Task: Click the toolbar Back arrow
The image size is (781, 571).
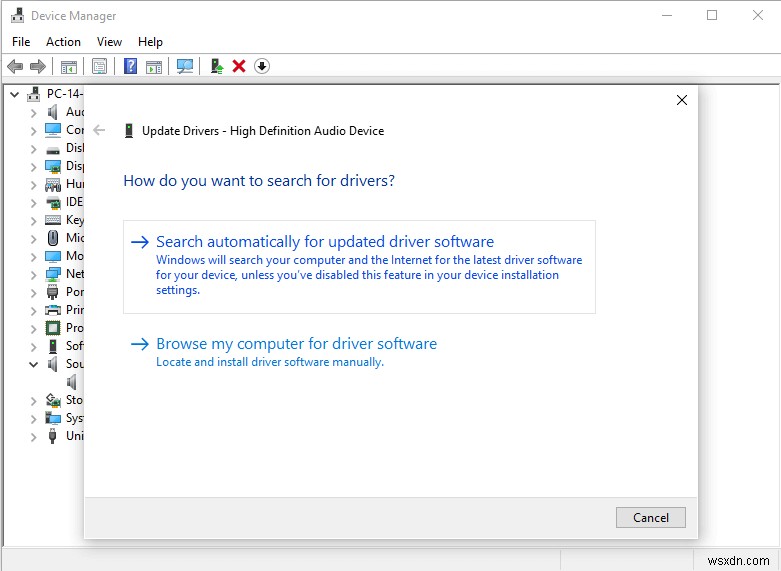Action: (x=15, y=66)
